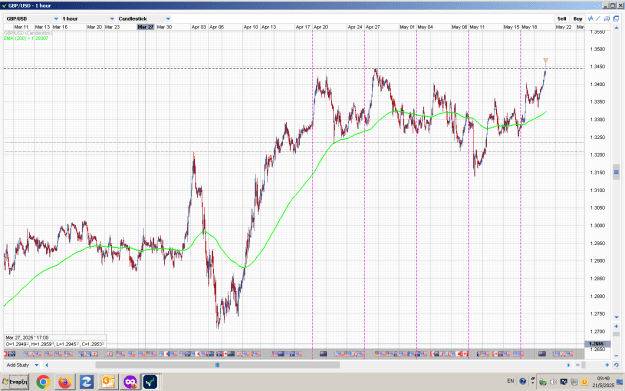Click the left scroll arrow of time scrollbar

[47, 365]
